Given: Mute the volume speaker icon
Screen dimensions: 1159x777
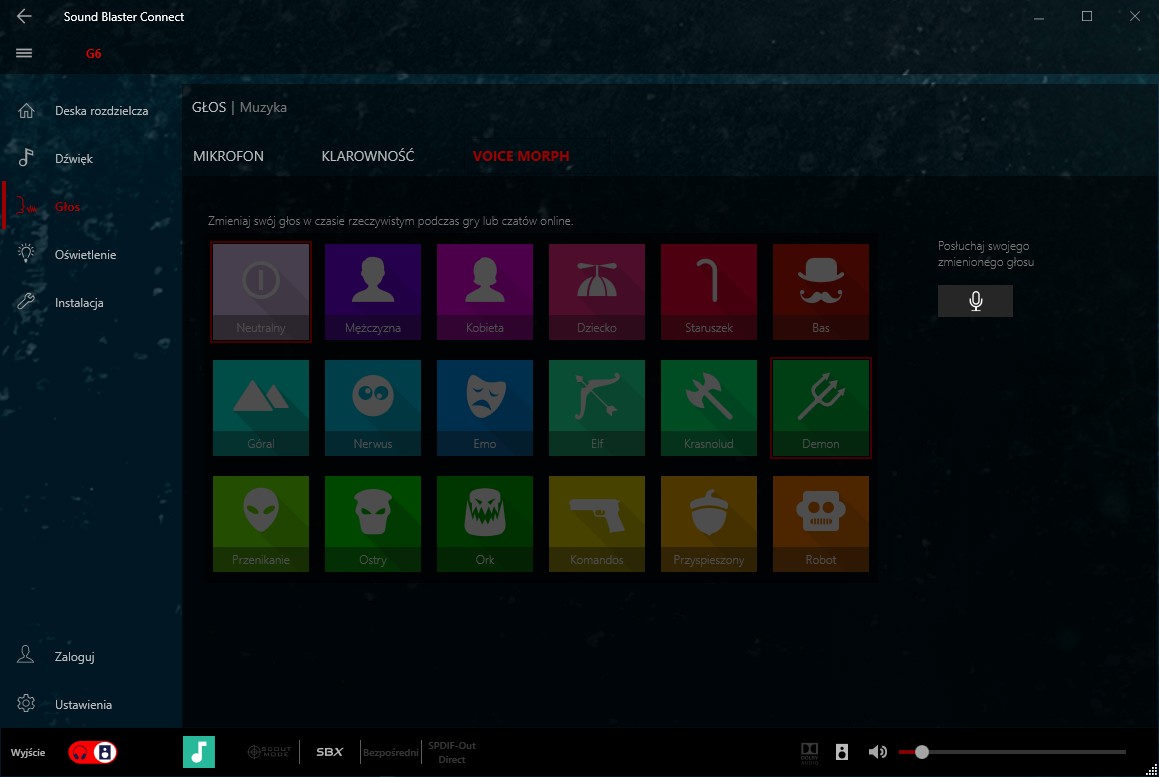Looking at the screenshot, I should [877, 753].
